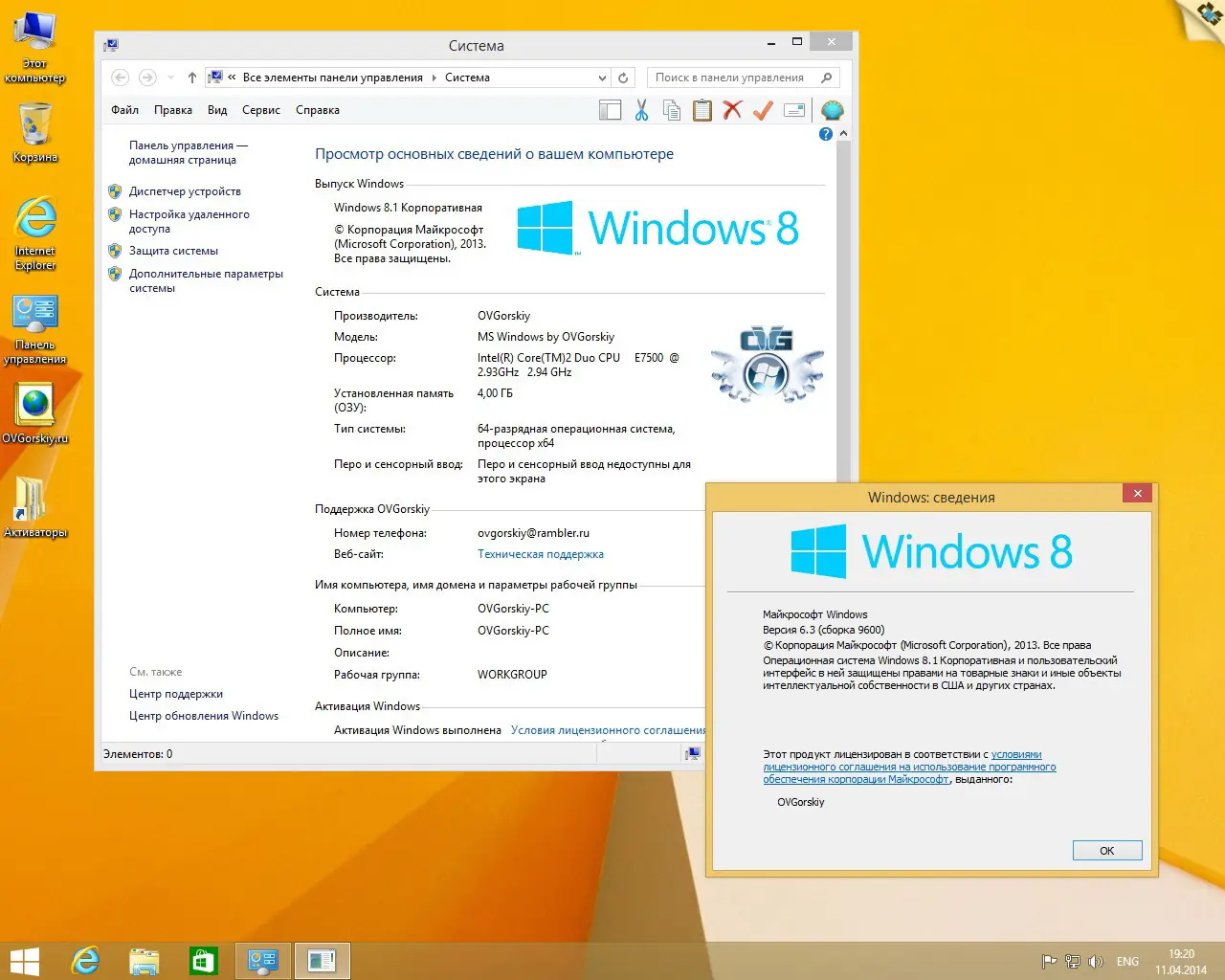Click the volume speaker tray icon
This screenshot has height=980, width=1225.
pyautogui.click(x=1096, y=962)
